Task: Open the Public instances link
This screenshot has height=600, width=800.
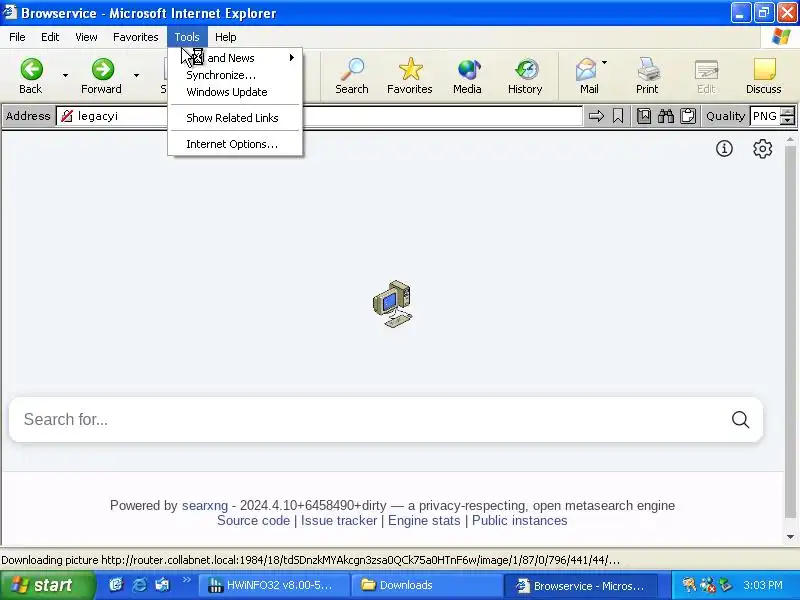Action: tap(519, 520)
